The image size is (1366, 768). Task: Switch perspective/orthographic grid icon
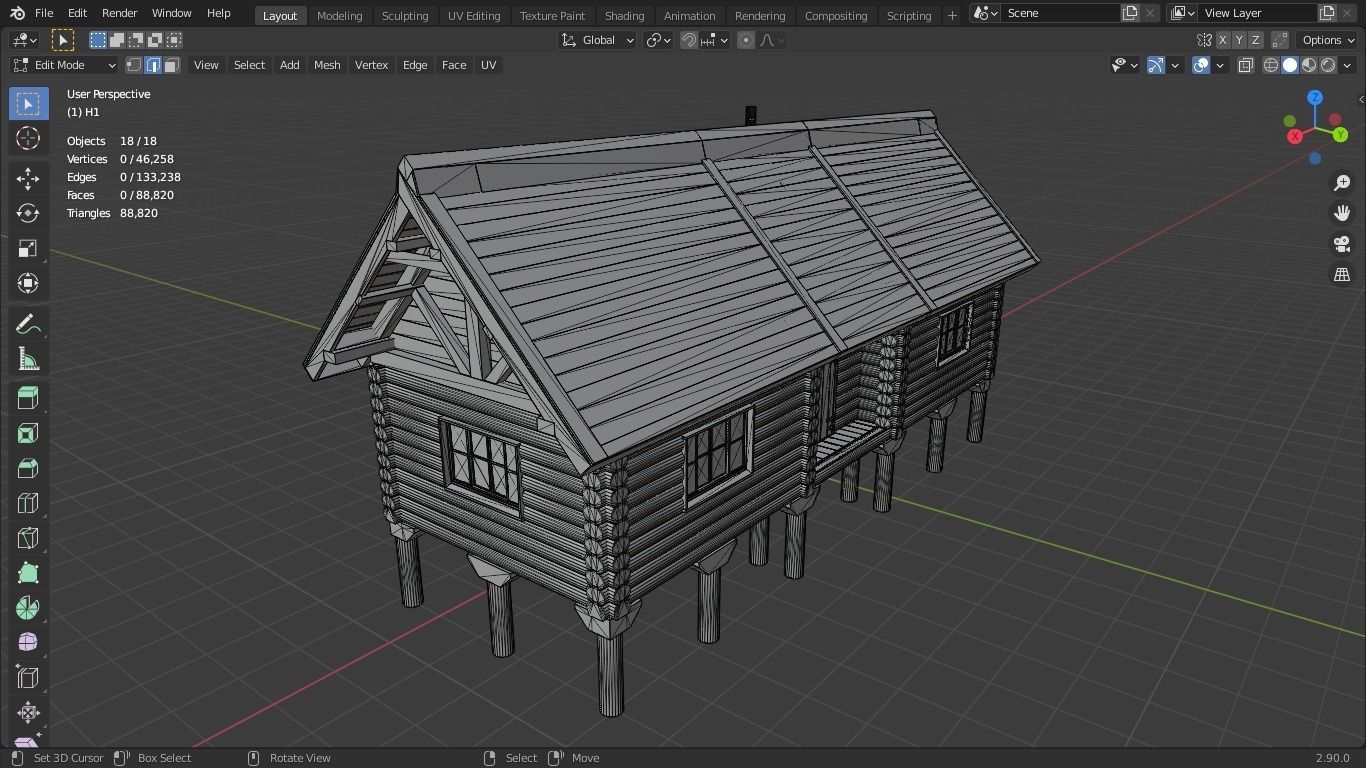click(x=1342, y=275)
